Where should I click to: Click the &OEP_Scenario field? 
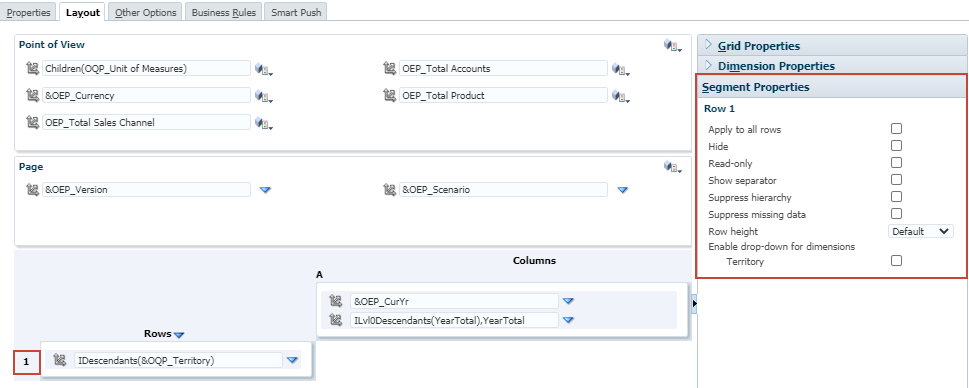click(504, 190)
